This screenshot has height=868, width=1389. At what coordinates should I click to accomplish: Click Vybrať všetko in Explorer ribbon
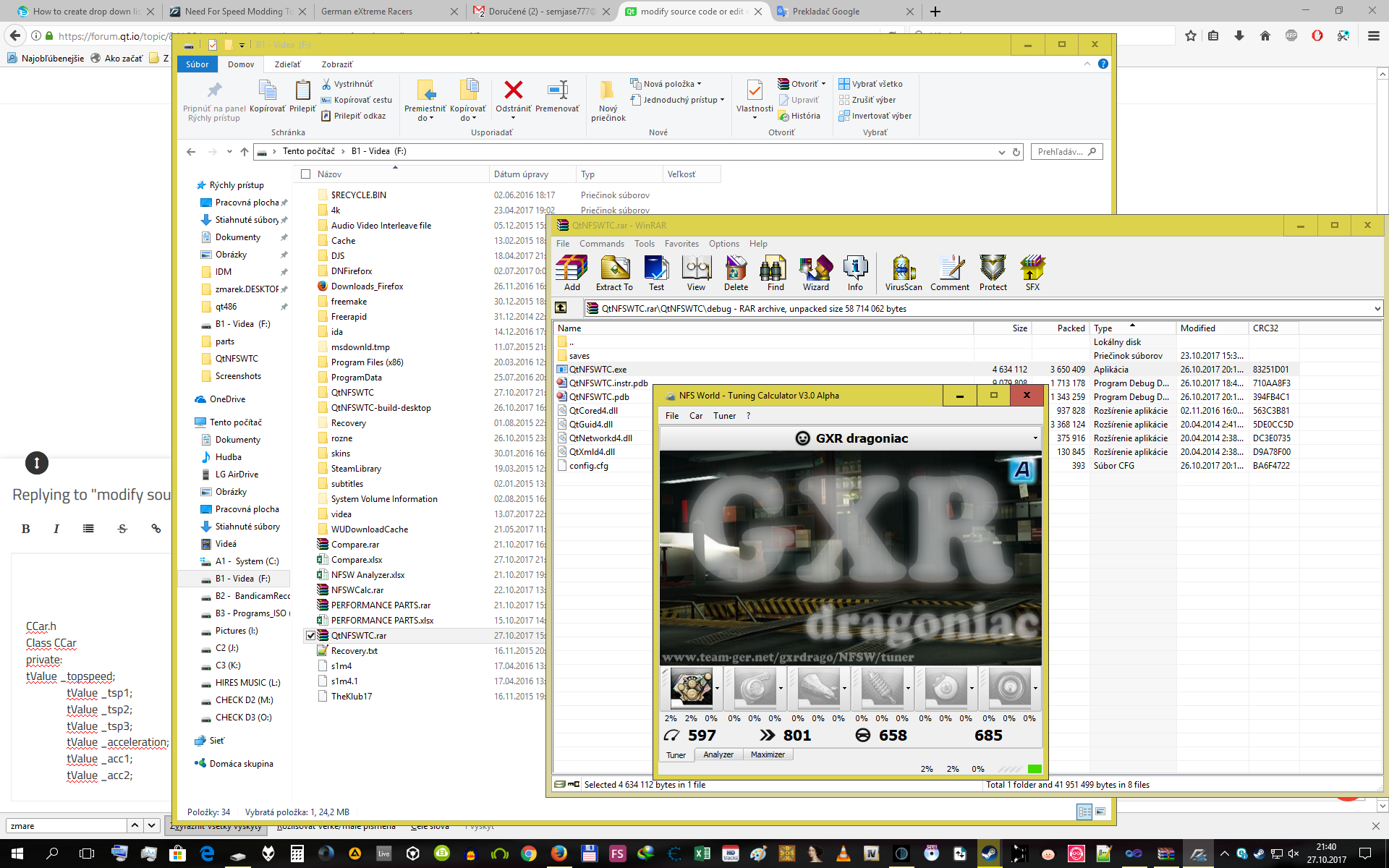pos(870,84)
